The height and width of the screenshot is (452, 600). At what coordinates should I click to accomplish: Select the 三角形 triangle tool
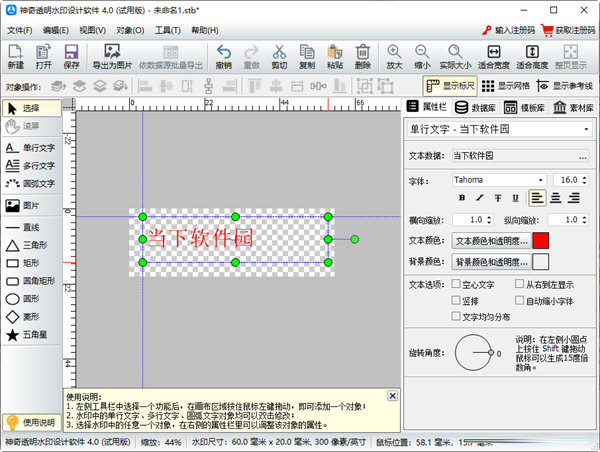[32, 245]
